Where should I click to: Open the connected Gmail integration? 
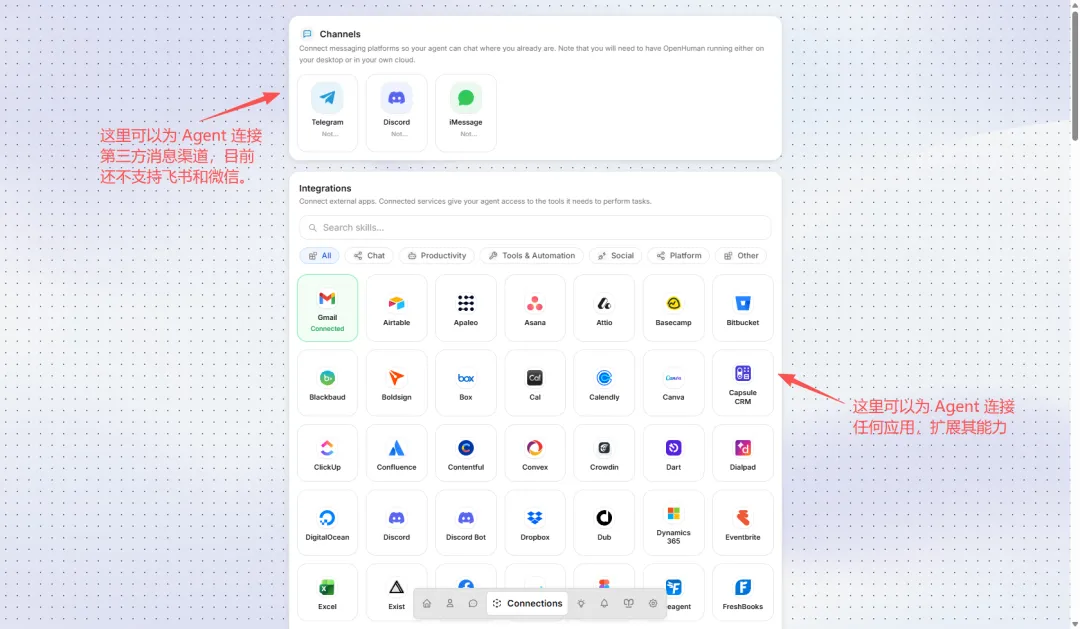327,308
